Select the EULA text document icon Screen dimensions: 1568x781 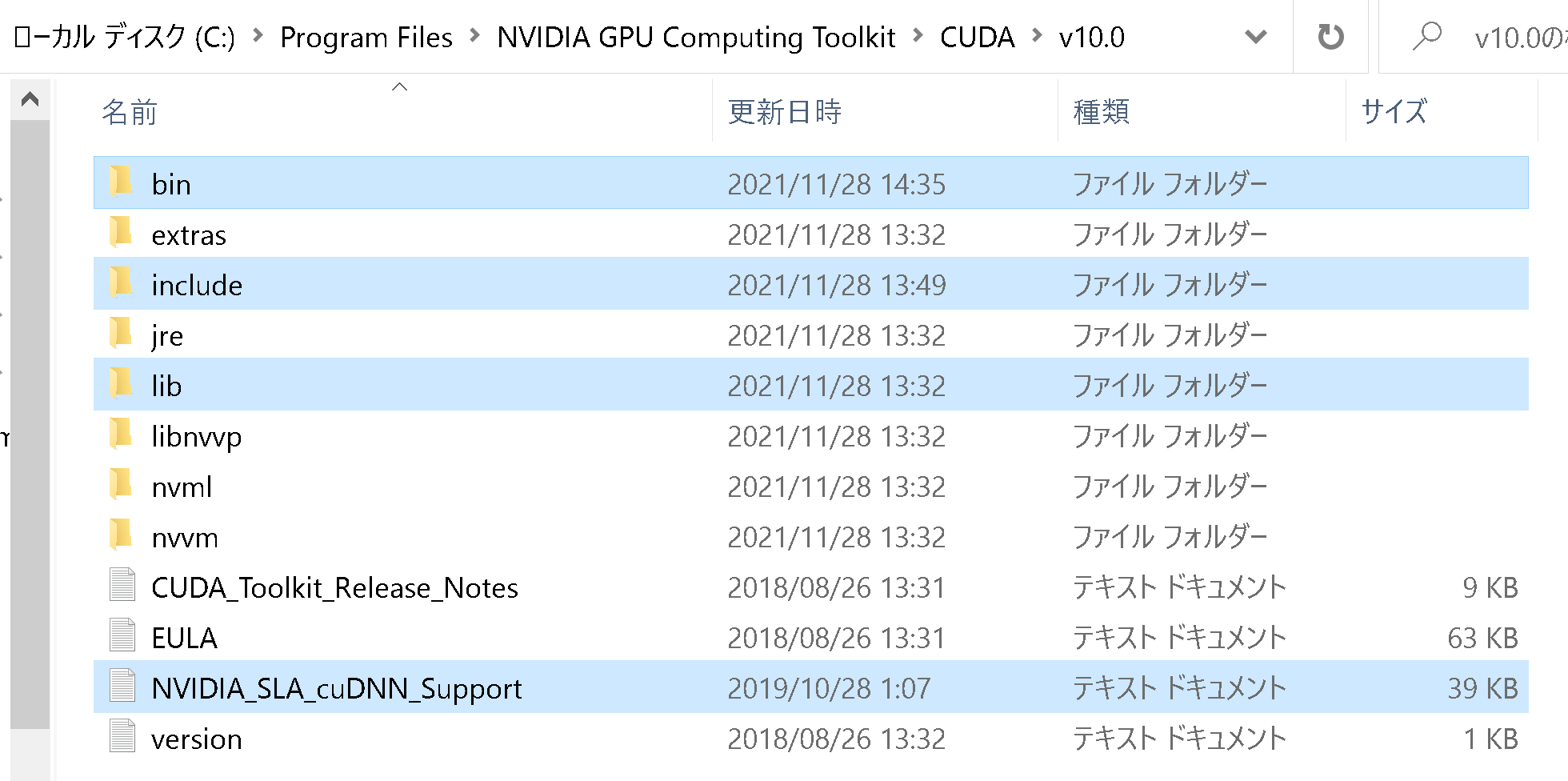click(x=122, y=635)
